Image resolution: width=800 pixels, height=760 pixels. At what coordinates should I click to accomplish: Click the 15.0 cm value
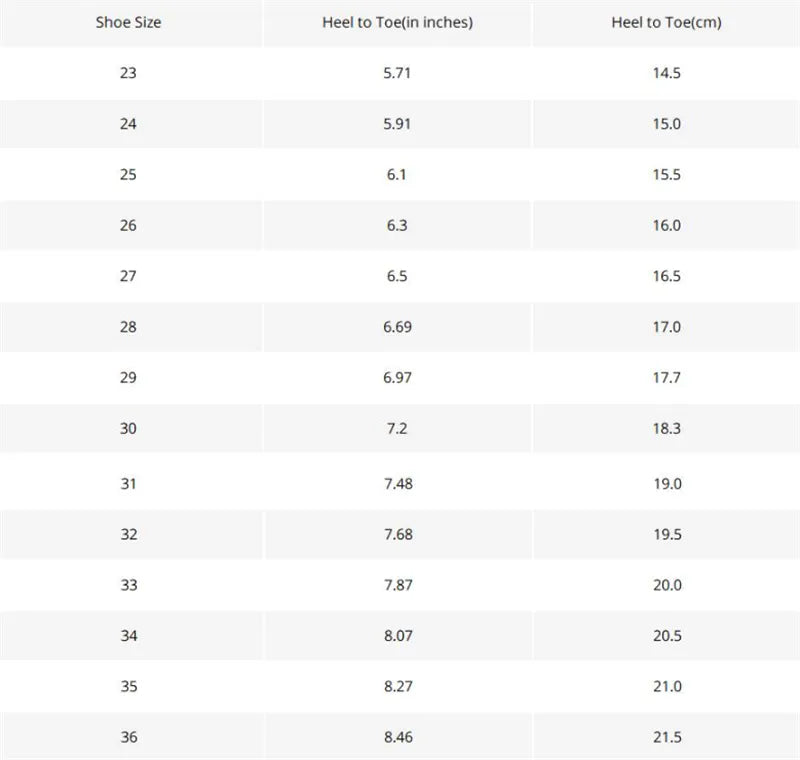click(666, 124)
